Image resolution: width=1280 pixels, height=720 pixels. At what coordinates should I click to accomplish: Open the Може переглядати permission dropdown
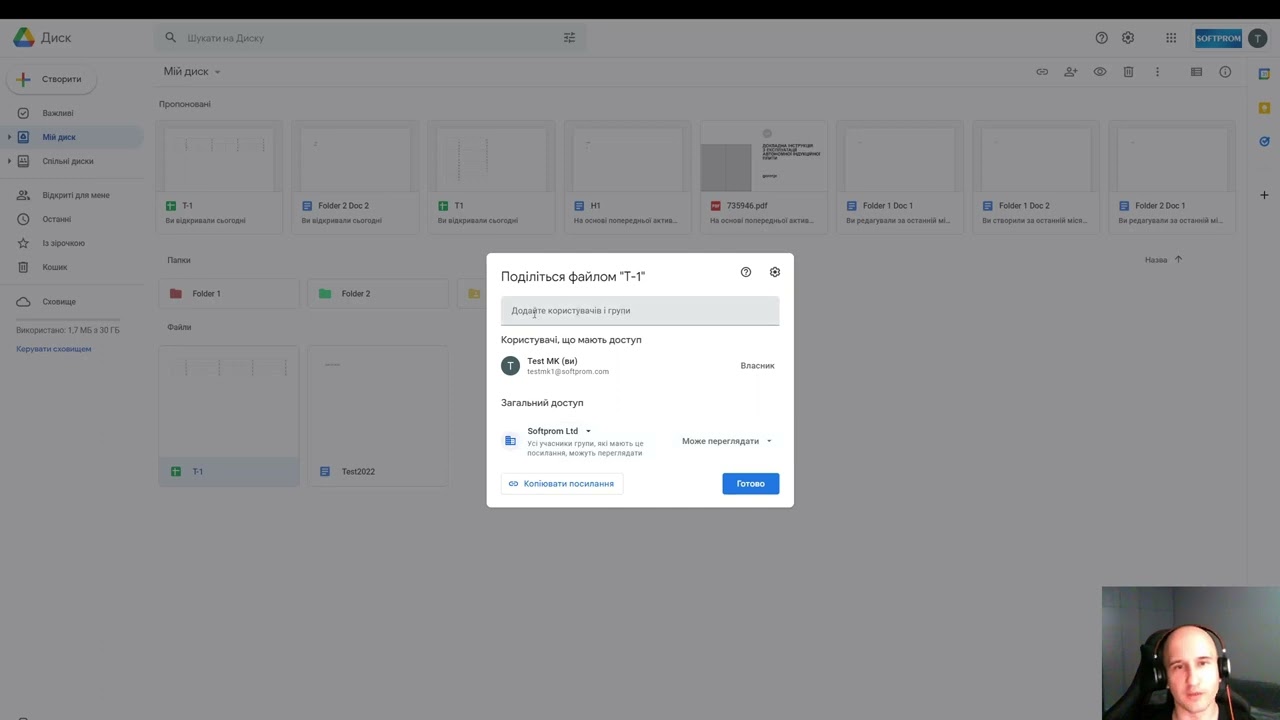point(727,441)
